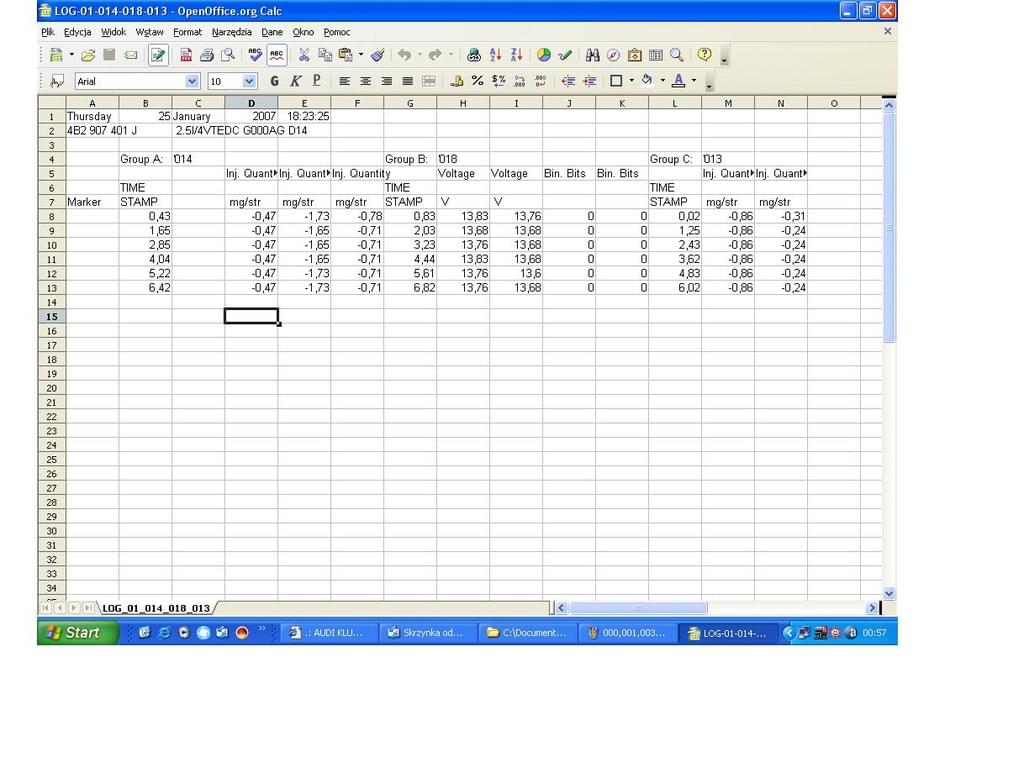Open Find & Replace binoculars icon
1024x757 pixels.
coord(592,55)
